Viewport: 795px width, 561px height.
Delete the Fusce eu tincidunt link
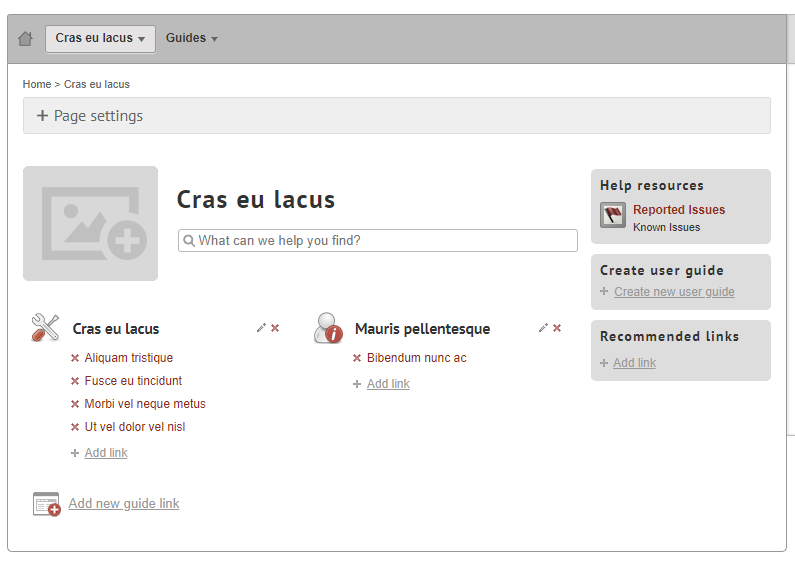pyautogui.click(x=75, y=381)
